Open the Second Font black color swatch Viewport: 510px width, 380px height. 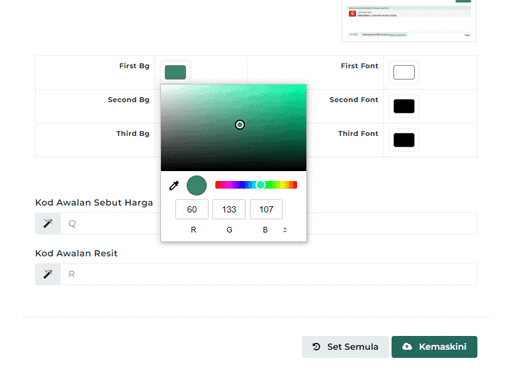click(404, 106)
